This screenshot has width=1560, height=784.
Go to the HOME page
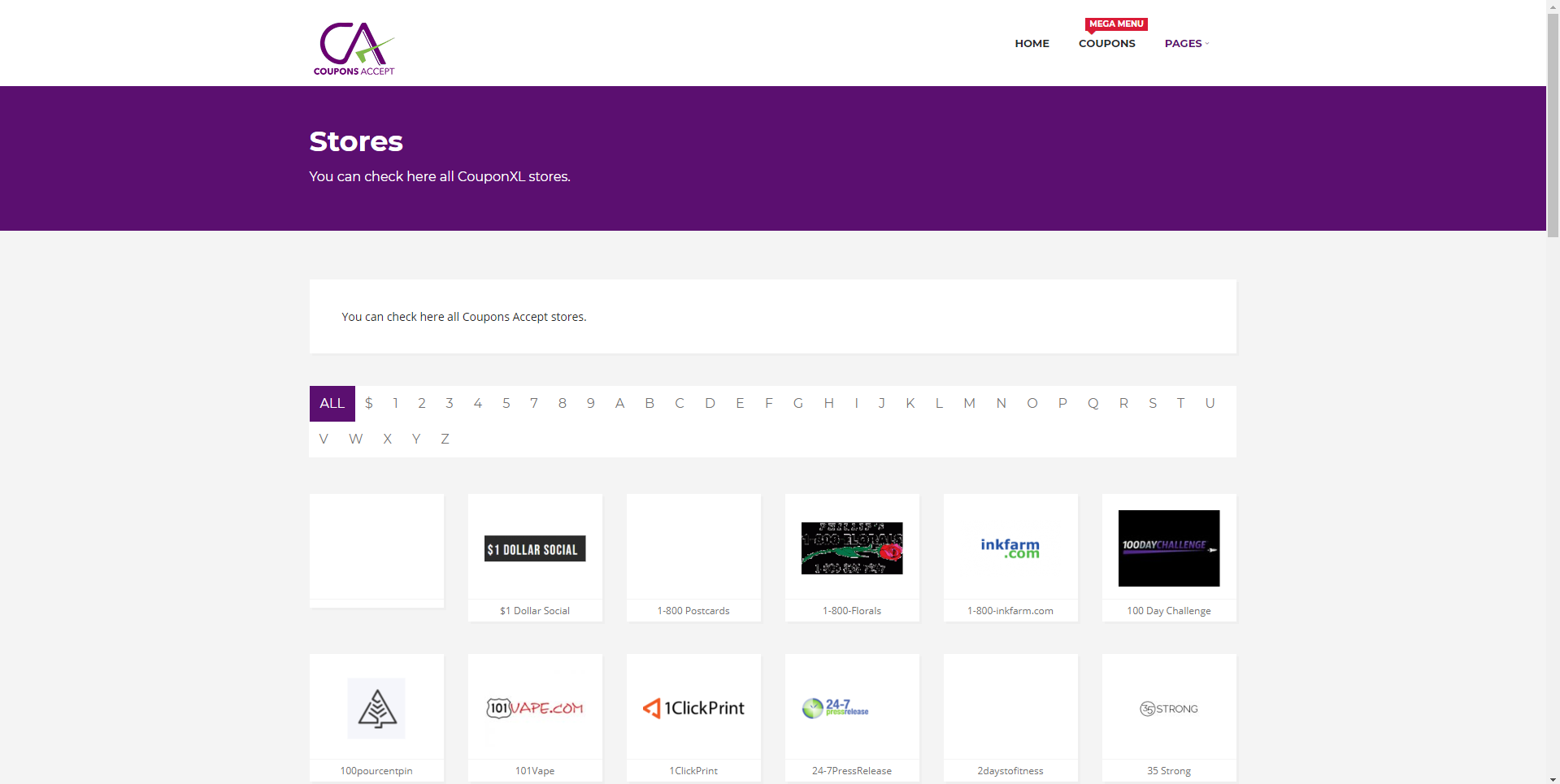(x=1032, y=44)
